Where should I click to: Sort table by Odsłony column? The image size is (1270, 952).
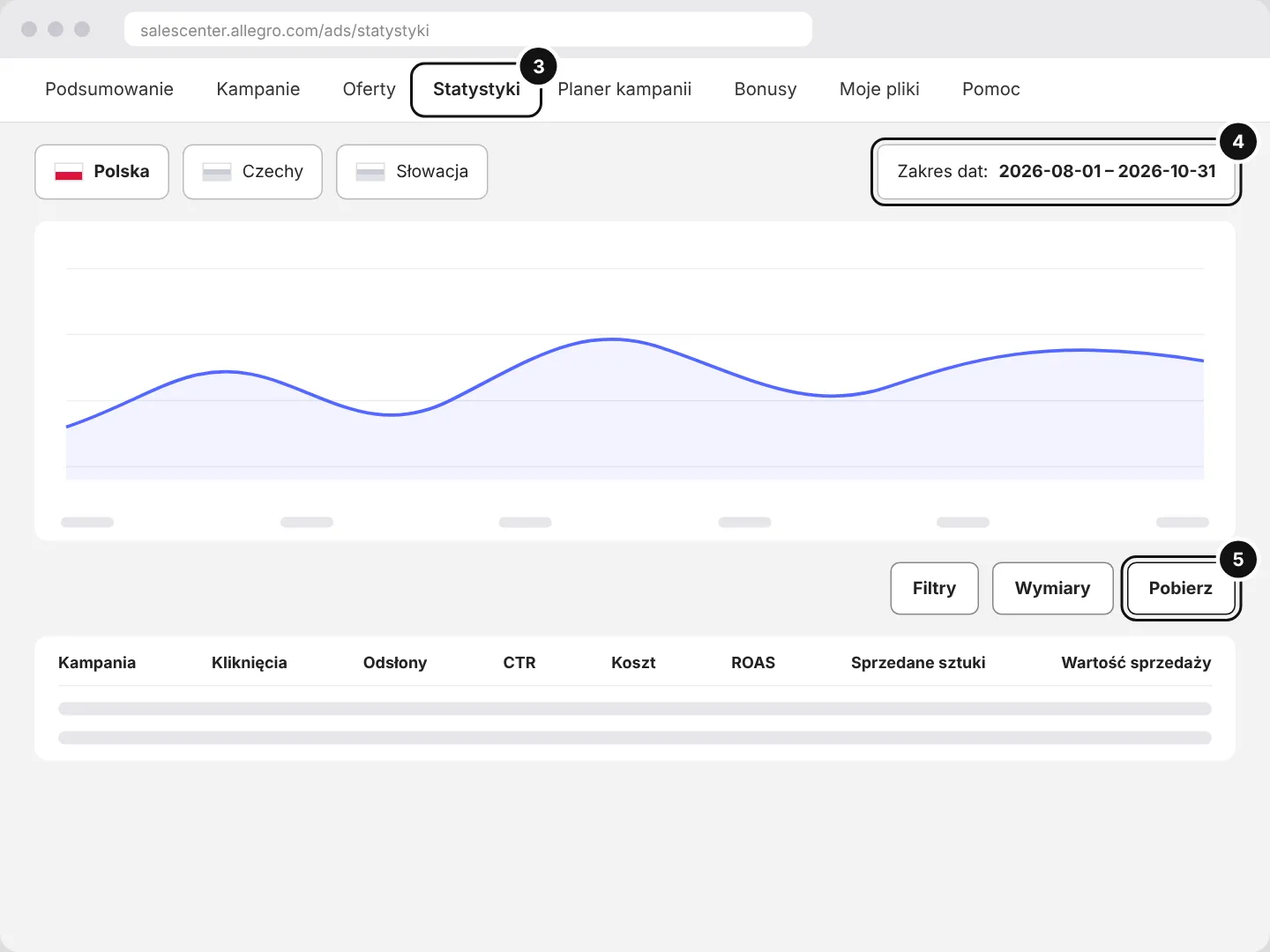395,663
